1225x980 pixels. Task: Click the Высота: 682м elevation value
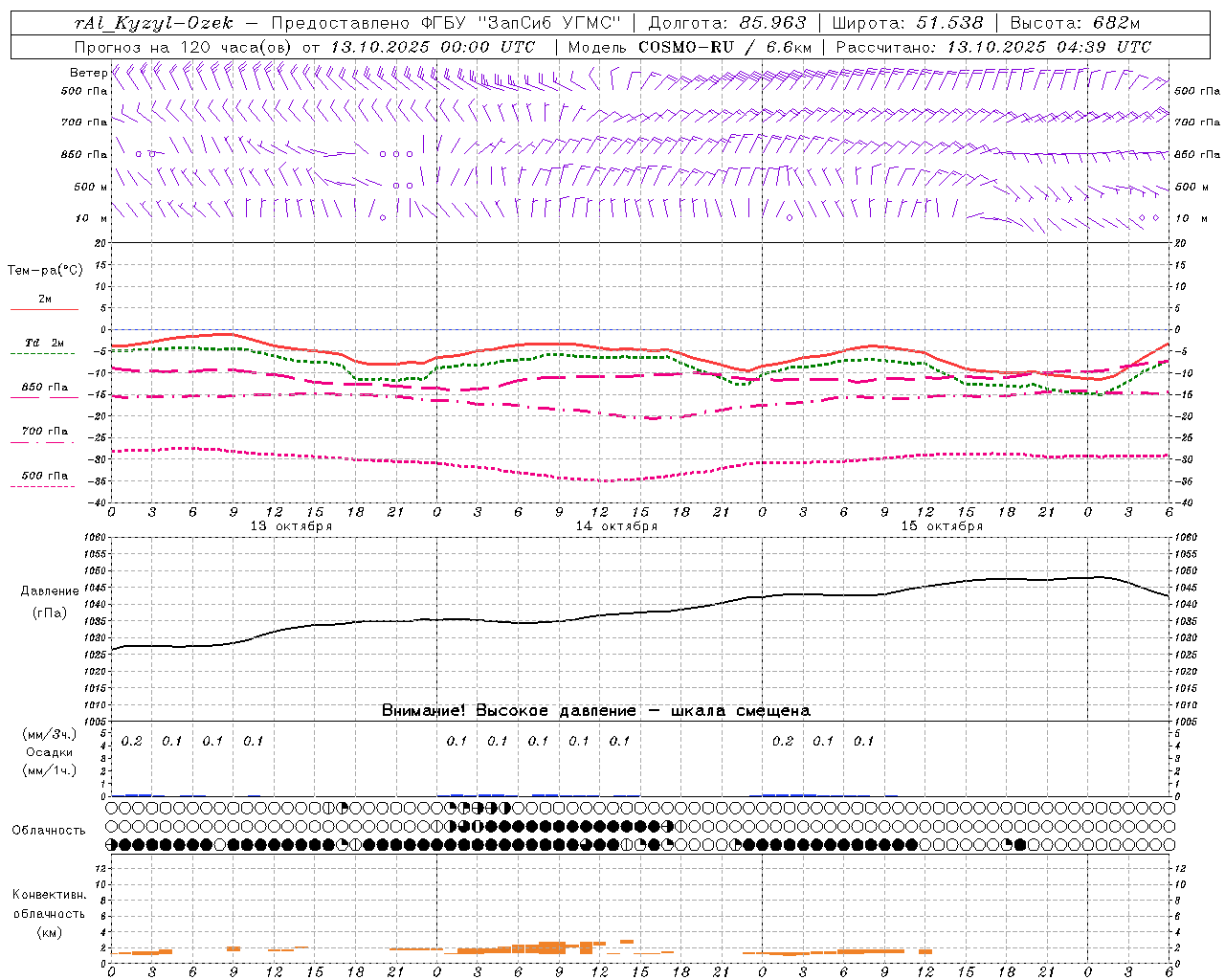(1075, 23)
